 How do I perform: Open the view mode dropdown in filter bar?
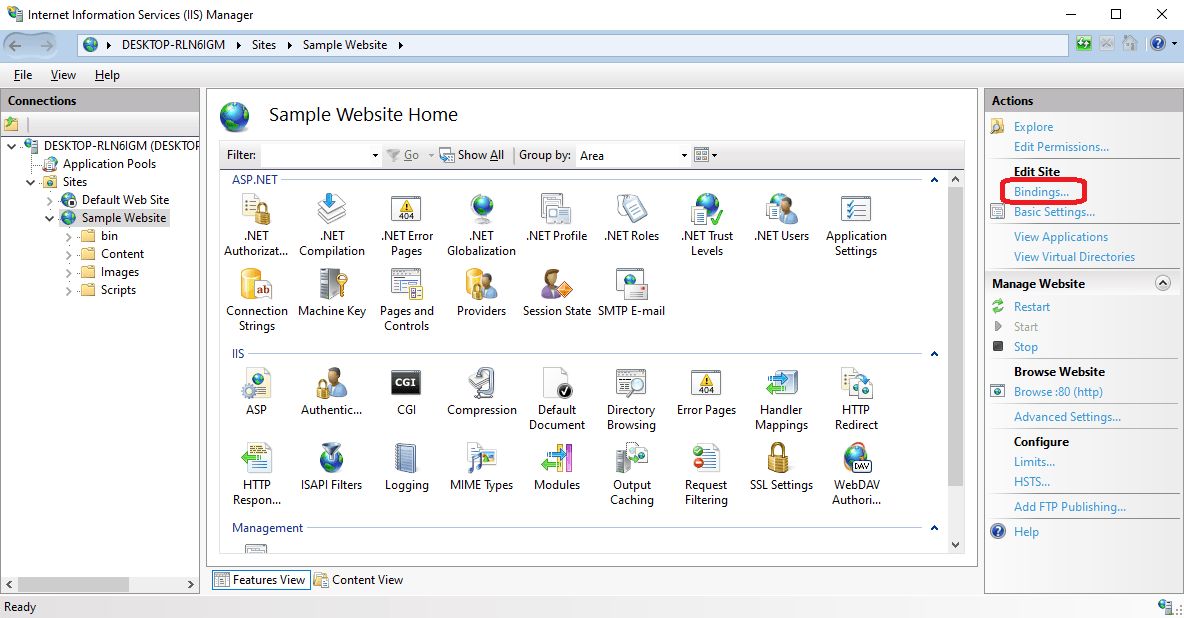tap(705, 155)
